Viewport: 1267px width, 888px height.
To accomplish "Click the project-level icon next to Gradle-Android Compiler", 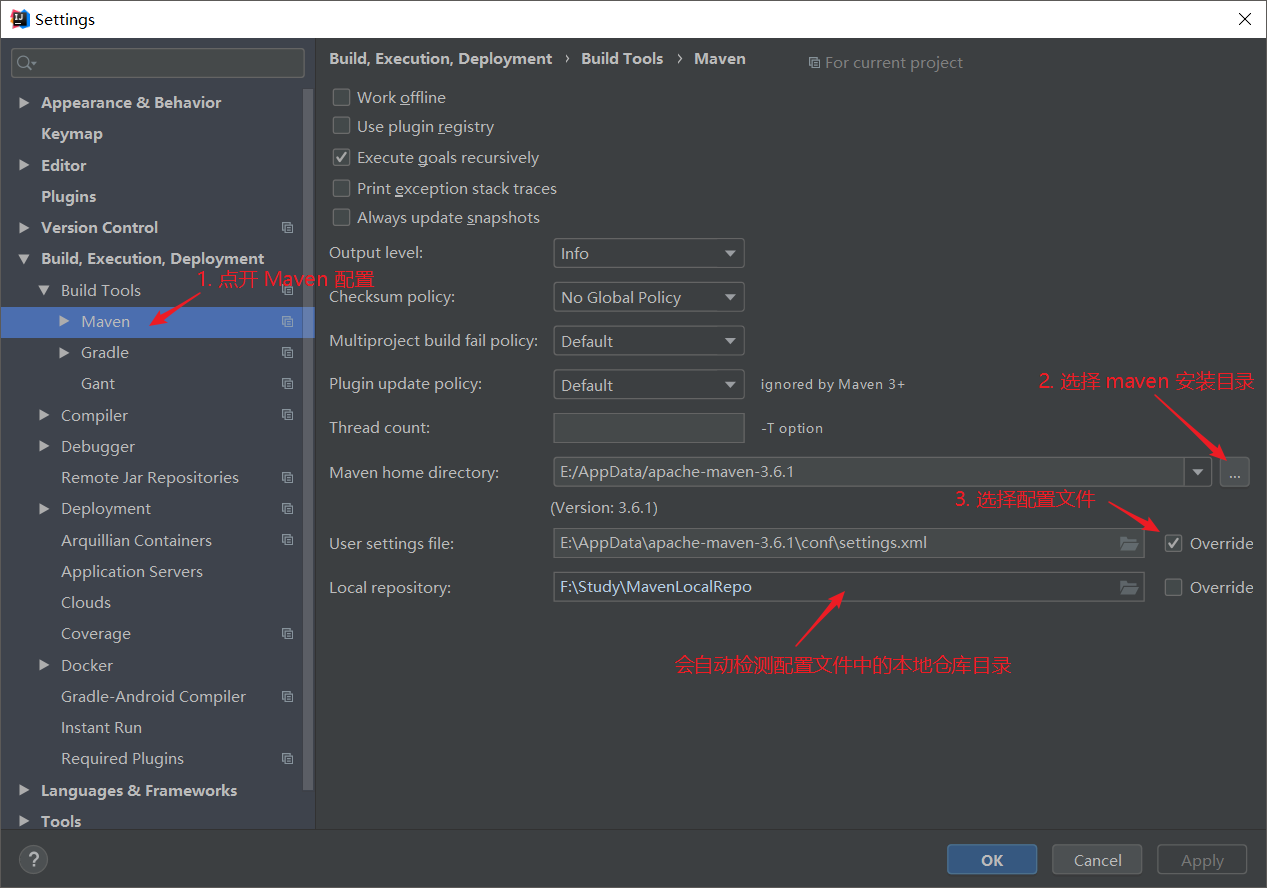I will tap(287, 697).
